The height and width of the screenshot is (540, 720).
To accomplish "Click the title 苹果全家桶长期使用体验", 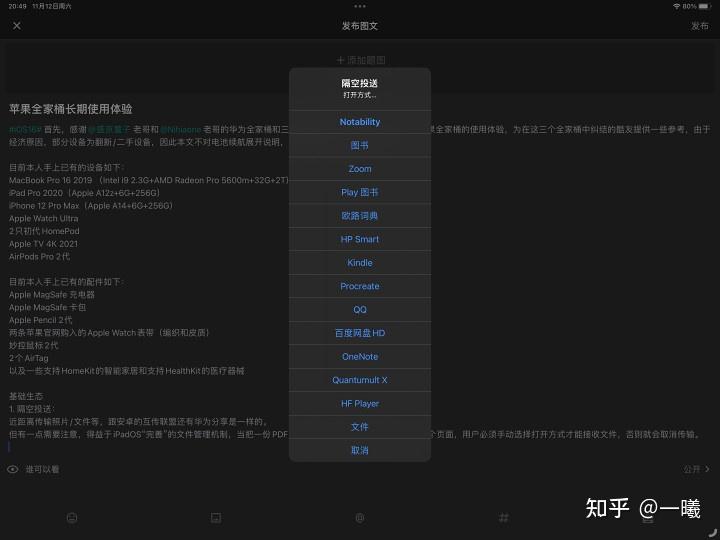I will pyautogui.click(x=71, y=109).
